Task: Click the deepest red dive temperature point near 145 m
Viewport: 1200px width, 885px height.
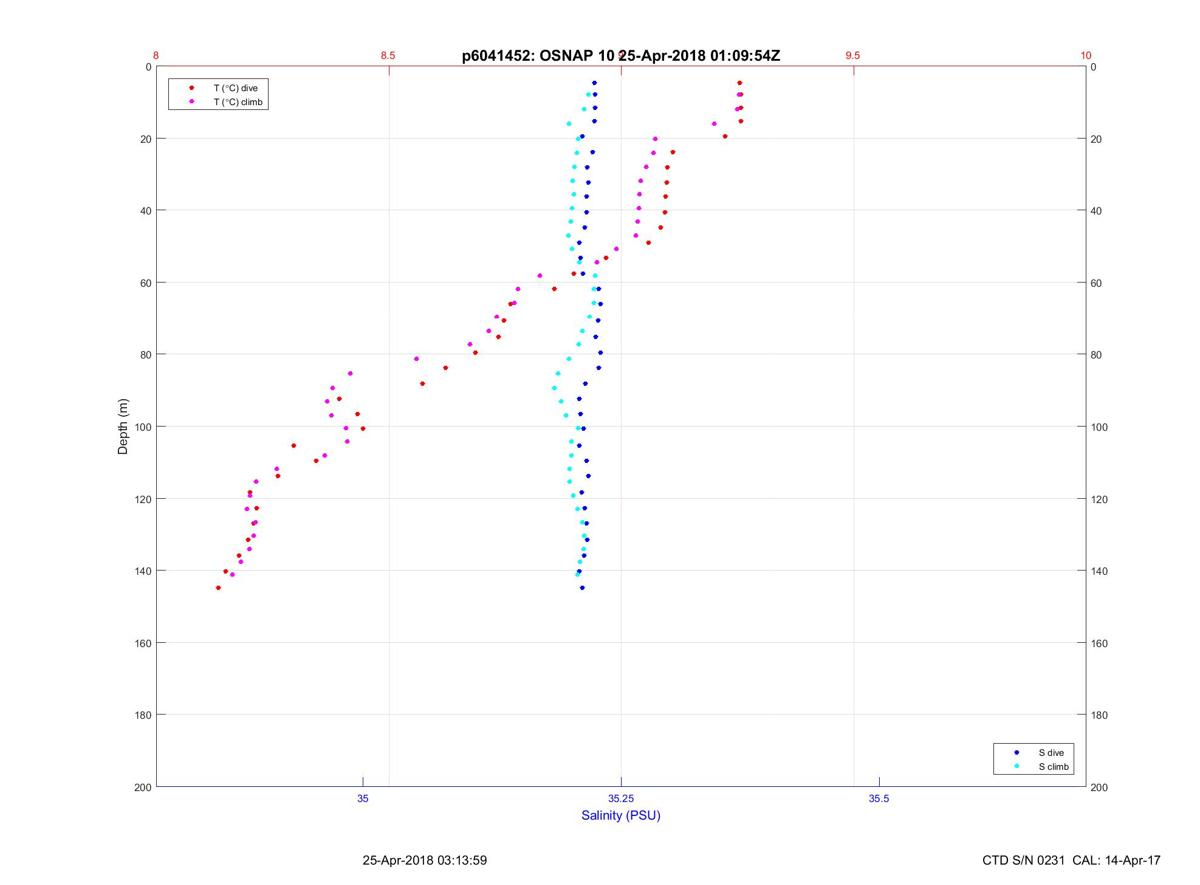Action: tap(218, 588)
